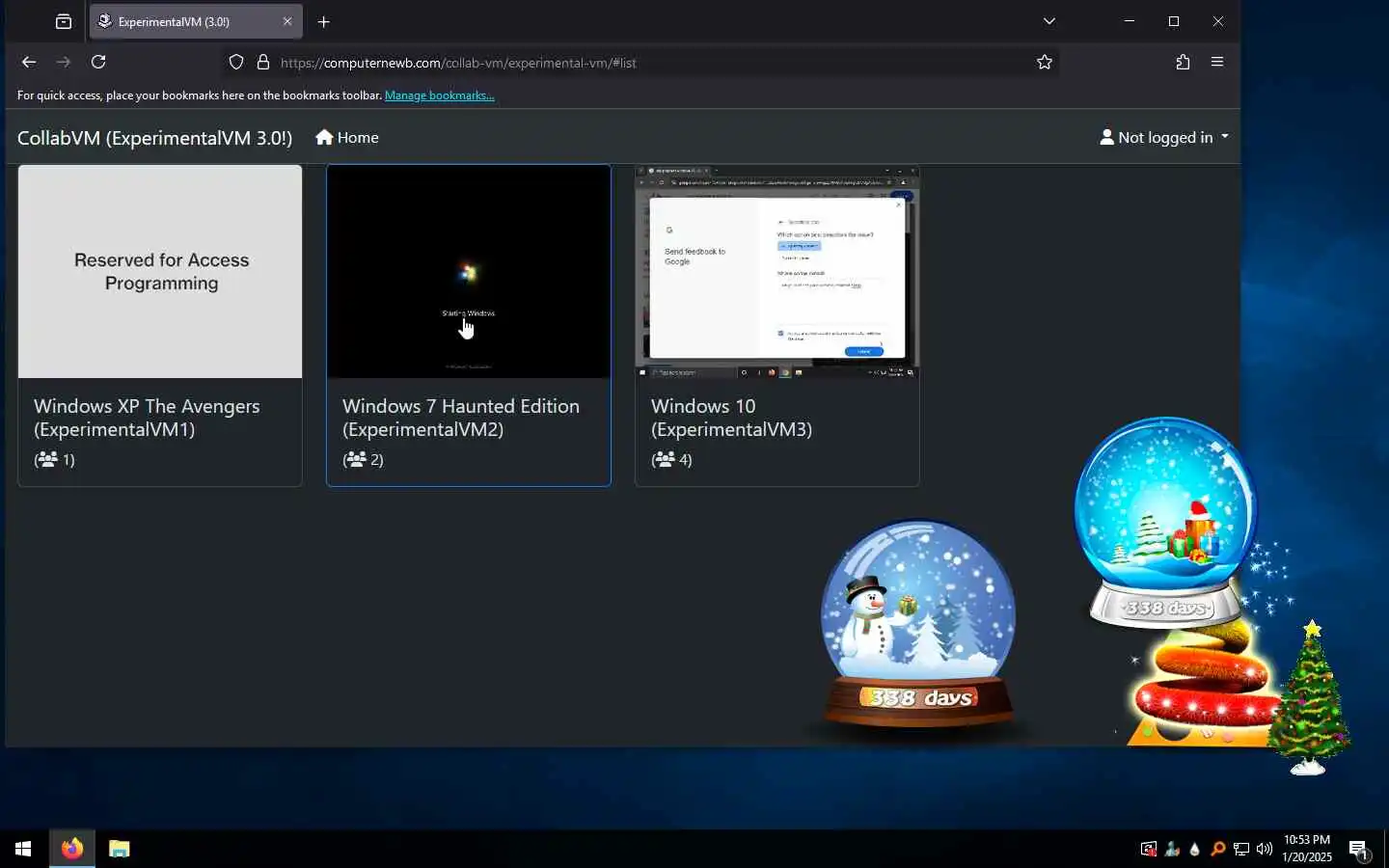Go to Home in the navbar
This screenshot has width=1389, height=868.
point(347,138)
